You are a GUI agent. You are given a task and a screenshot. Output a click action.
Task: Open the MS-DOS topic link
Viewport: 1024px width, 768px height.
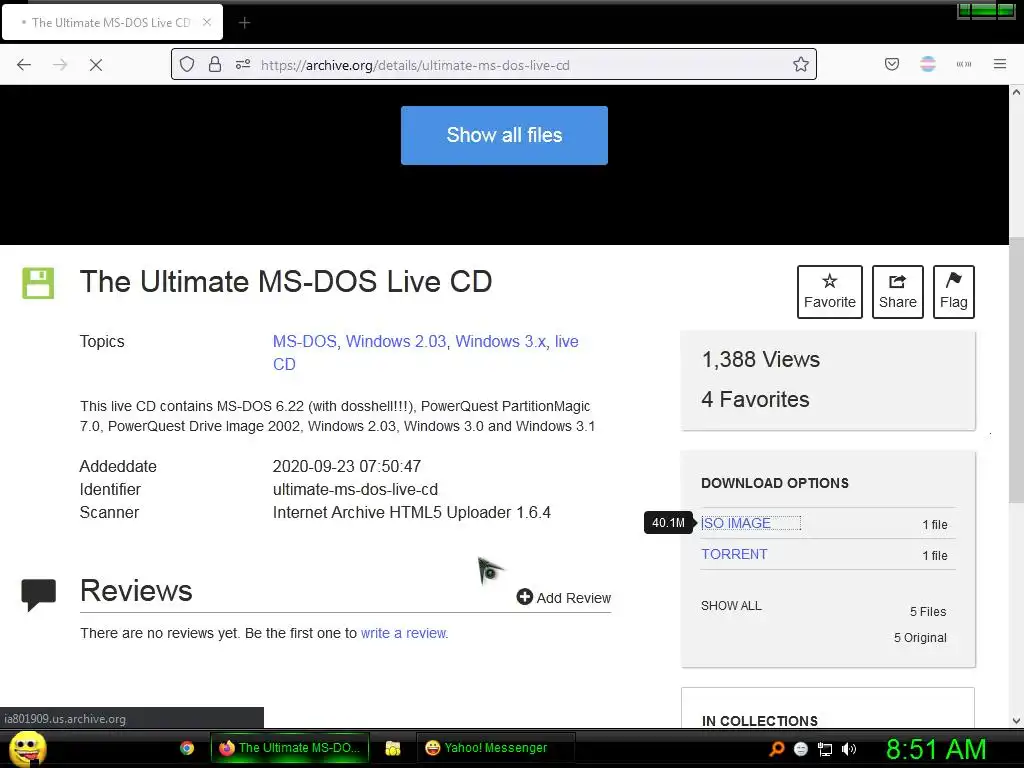pyautogui.click(x=304, y=342)
